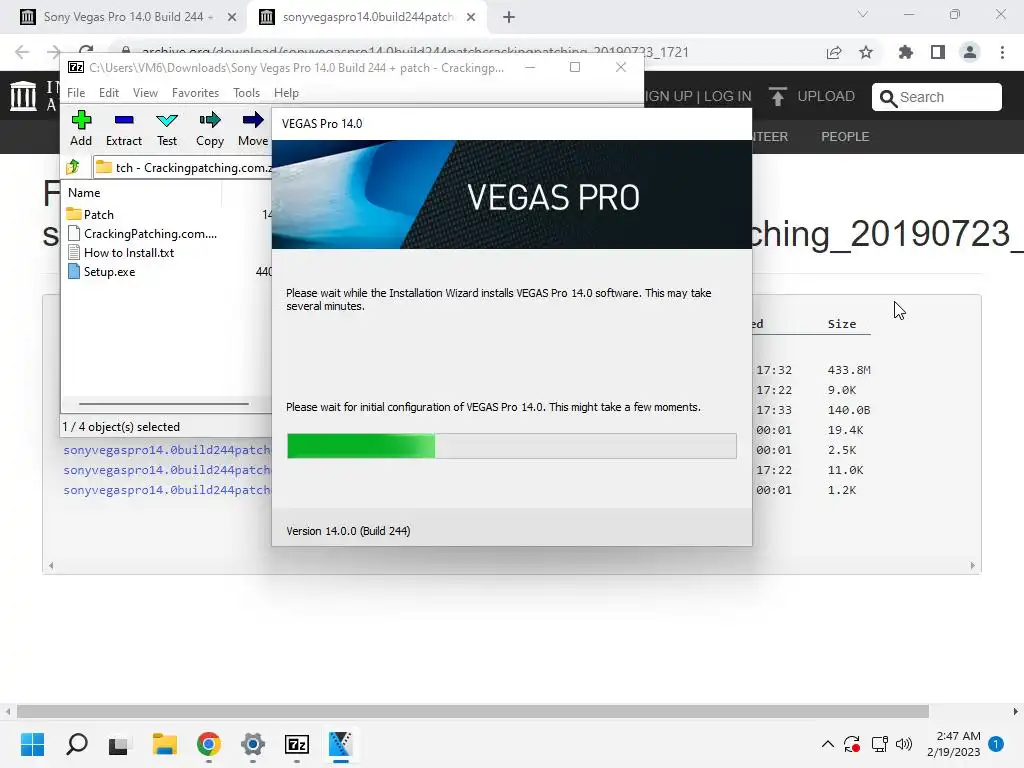The height and width of the screenshot is (768, 1024).
Task: Select Setup.exe in the archive list
Action: (x=102, y=271)
